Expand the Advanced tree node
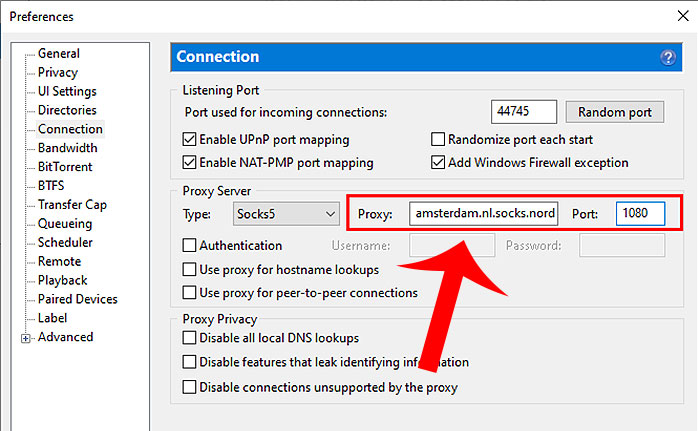Viewport: 698px width, 431px height. (x=26, y=338)
